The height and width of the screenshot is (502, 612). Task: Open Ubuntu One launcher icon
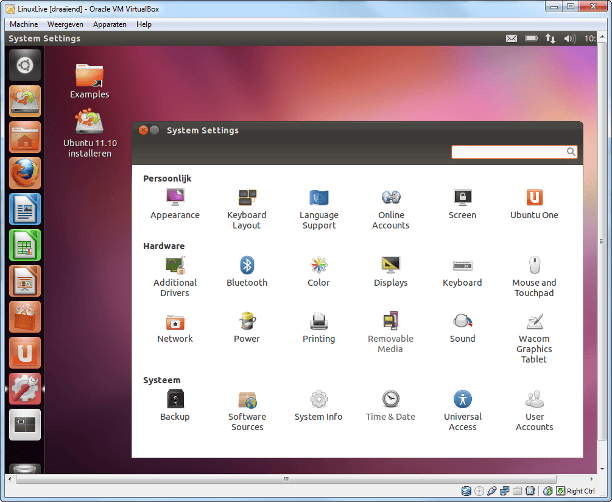pyautogui.click(x=25, y=353)
